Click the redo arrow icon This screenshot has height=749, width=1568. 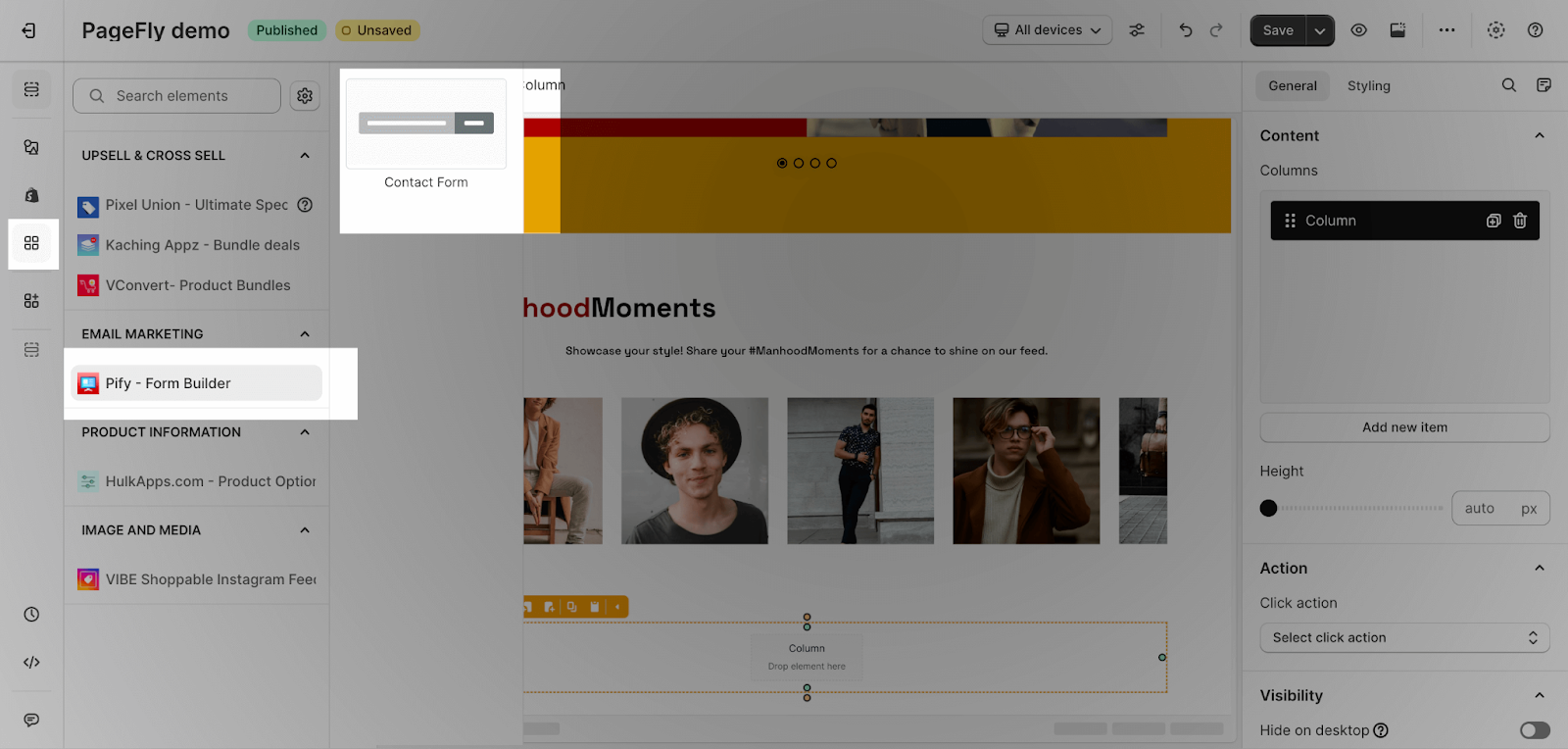pyautogui.click(x=1216, y=30)
